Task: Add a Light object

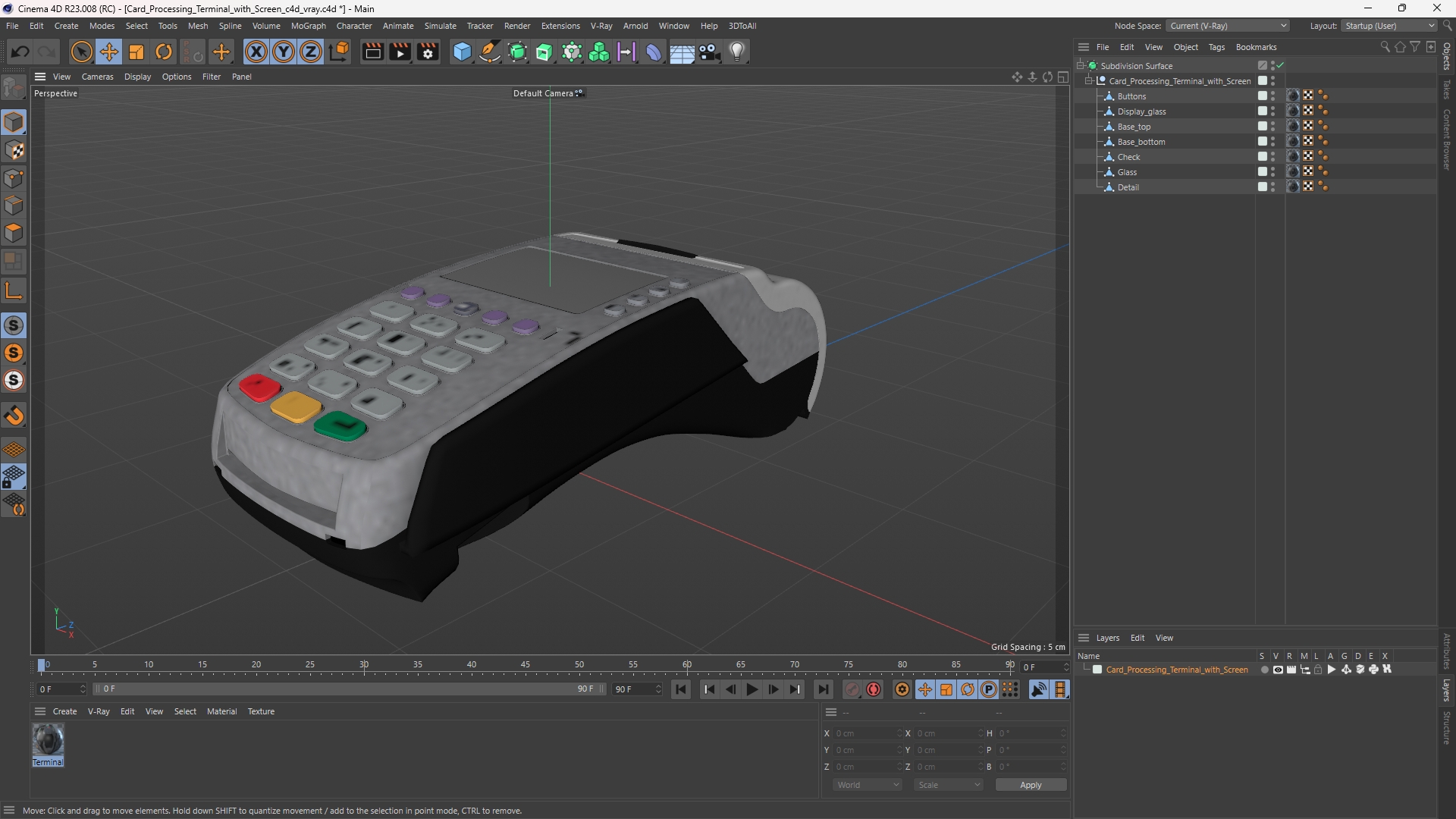Action: coord(737,52)
